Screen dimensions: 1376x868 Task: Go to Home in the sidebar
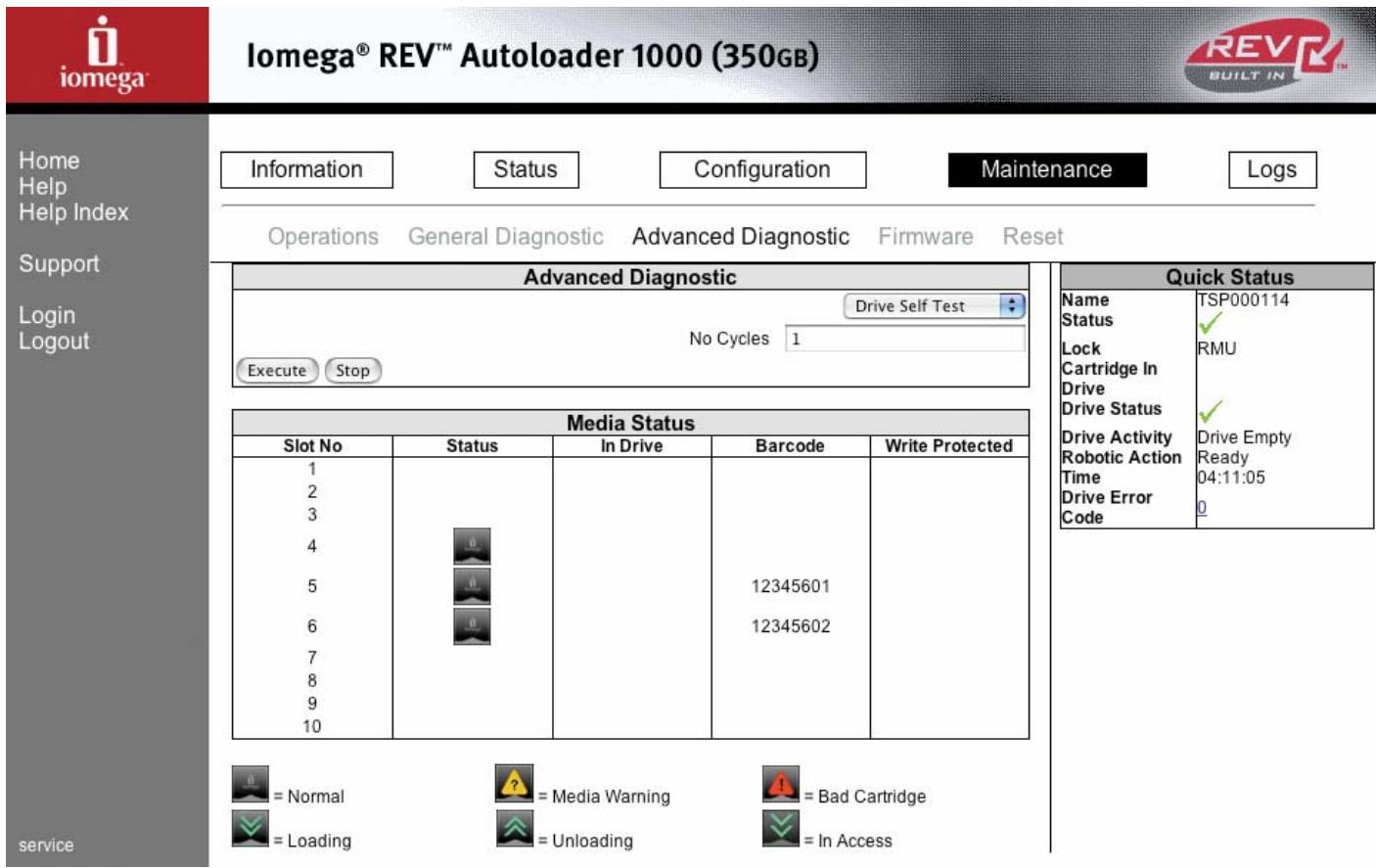click(49, 160)
